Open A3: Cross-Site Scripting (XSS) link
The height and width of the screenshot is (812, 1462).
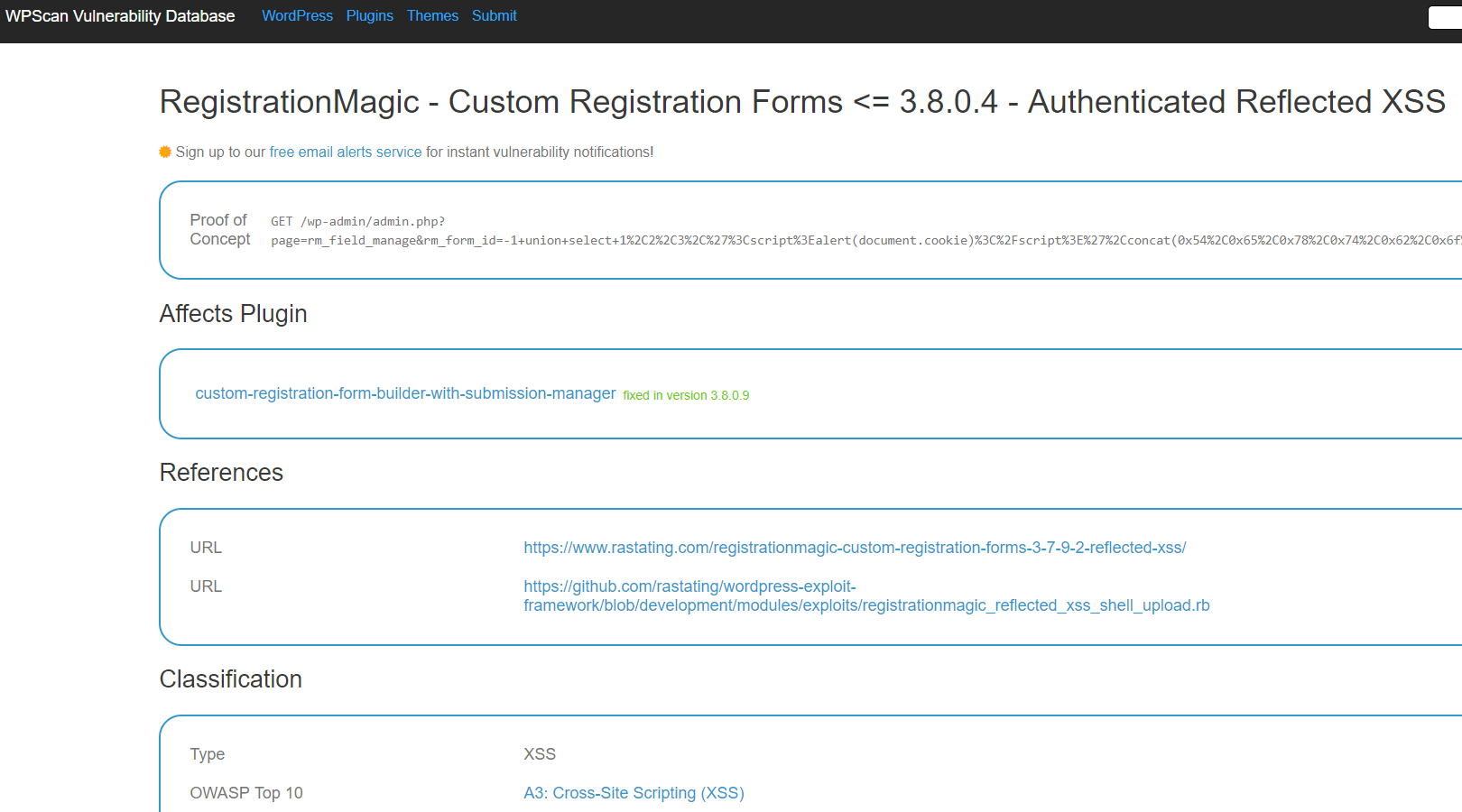[x=634, y=793]
